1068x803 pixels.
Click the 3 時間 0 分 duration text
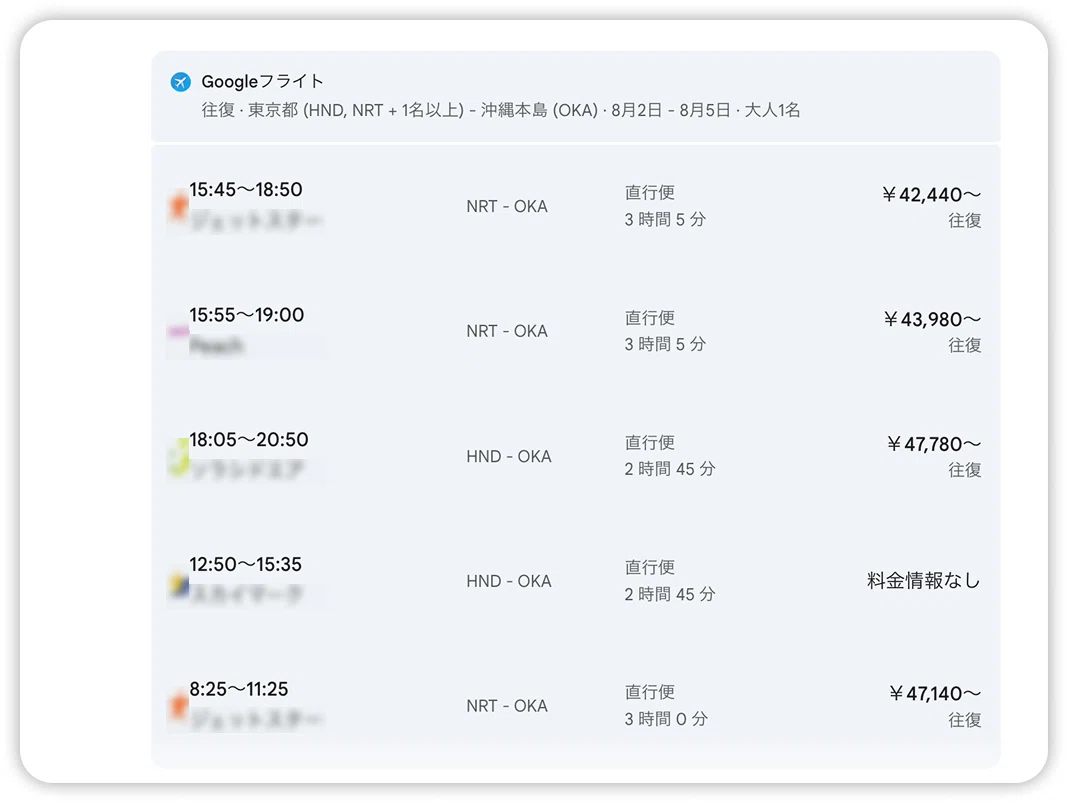[x=666, y=719]
